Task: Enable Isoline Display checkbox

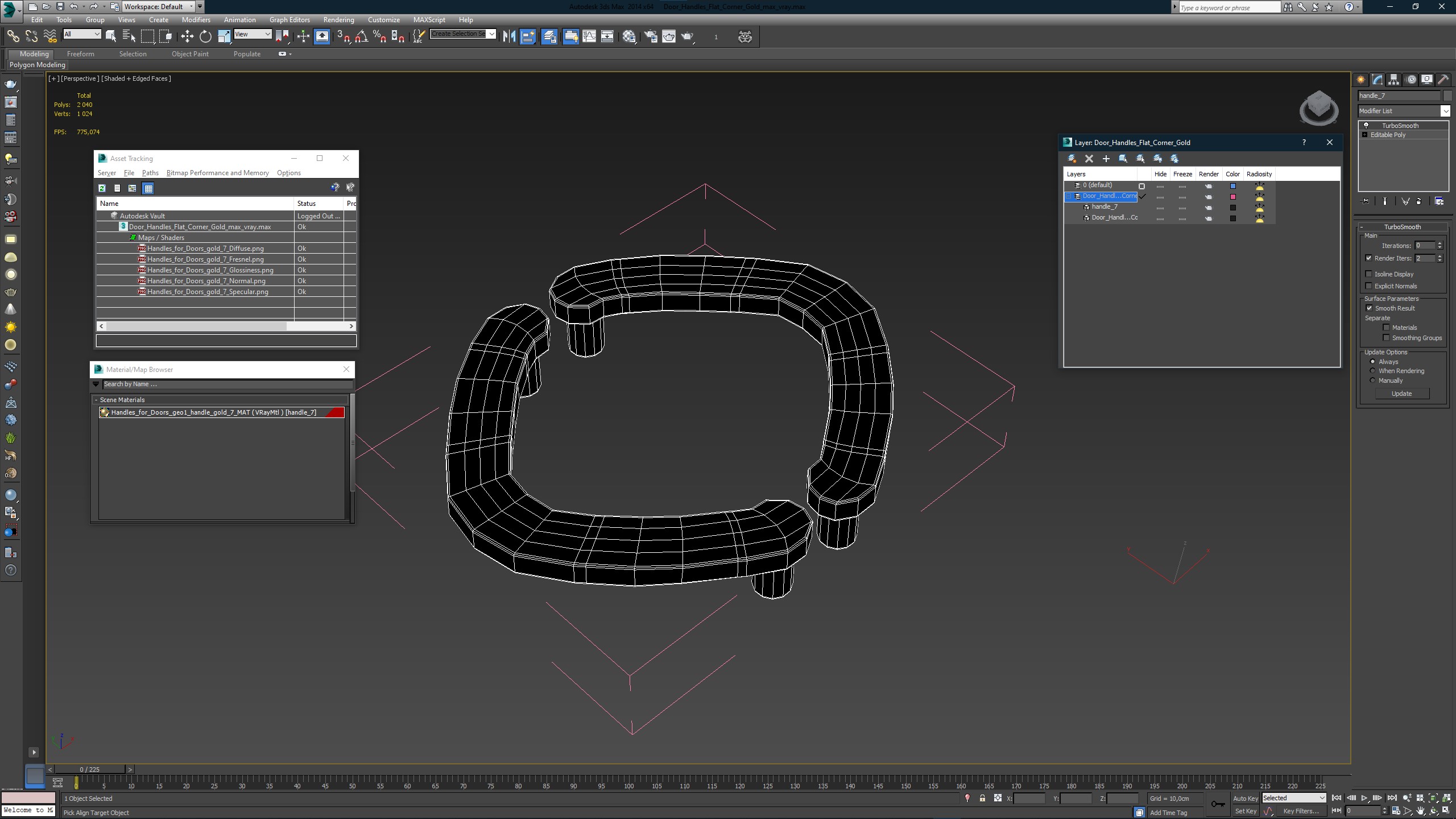Action: click(x=1369, y=274)
